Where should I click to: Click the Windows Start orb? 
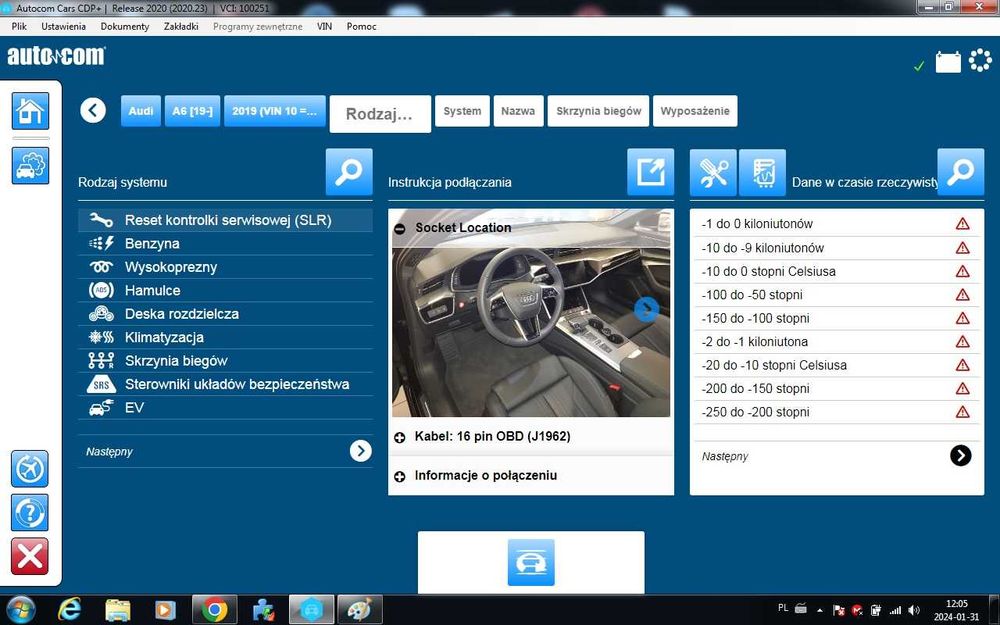[x=21, y=610]
